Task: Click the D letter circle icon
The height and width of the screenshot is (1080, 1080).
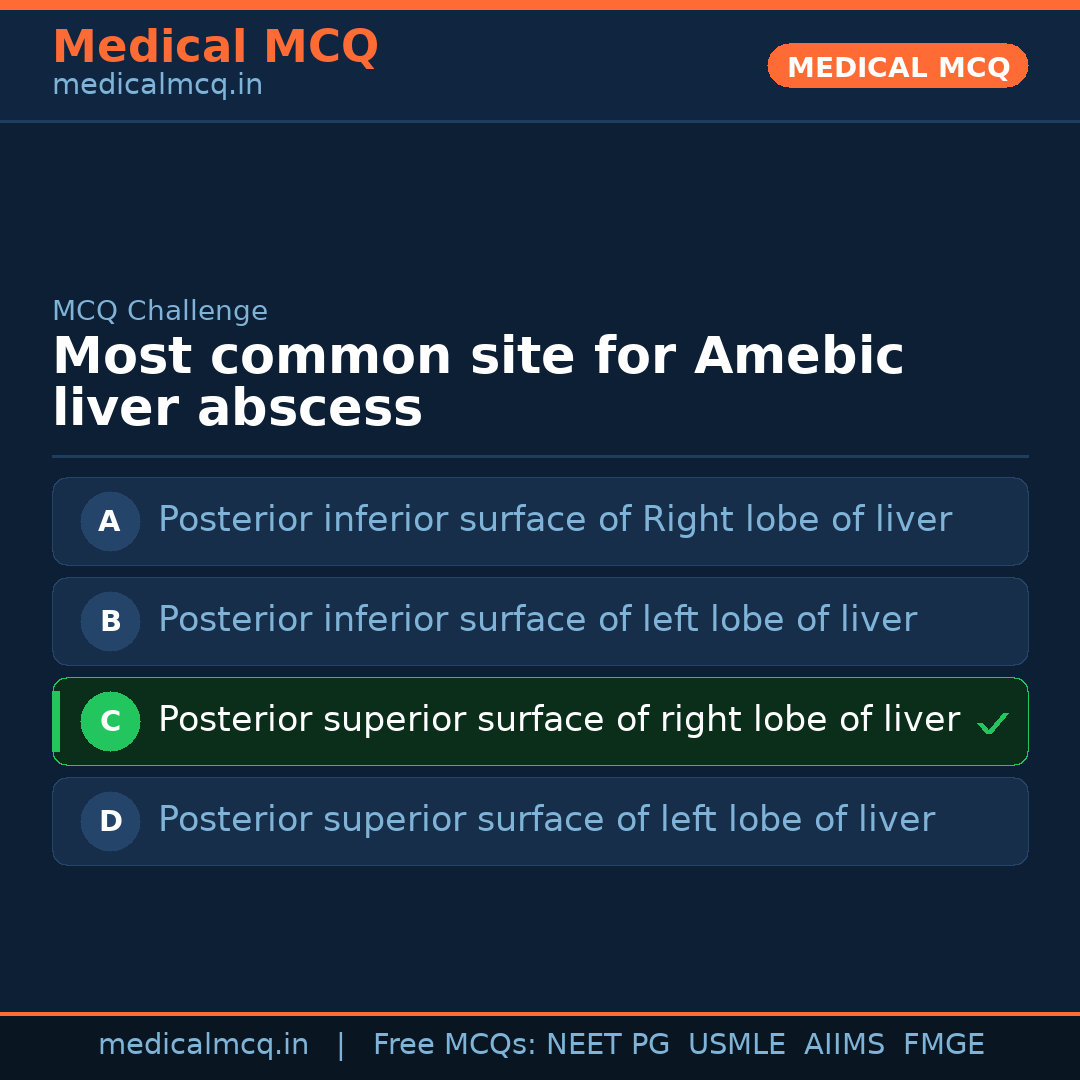Action: click(110, 821)
